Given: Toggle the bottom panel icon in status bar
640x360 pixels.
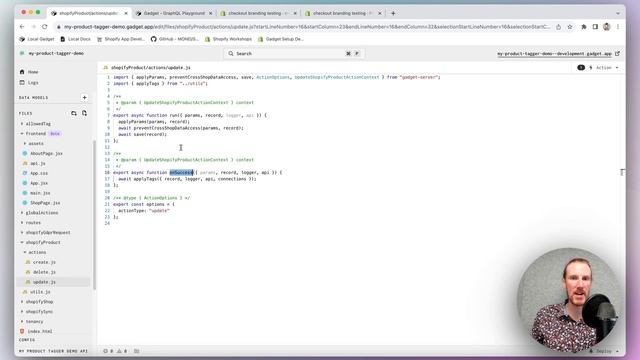Looking at the screenshot, I should (x=136, y=351).
